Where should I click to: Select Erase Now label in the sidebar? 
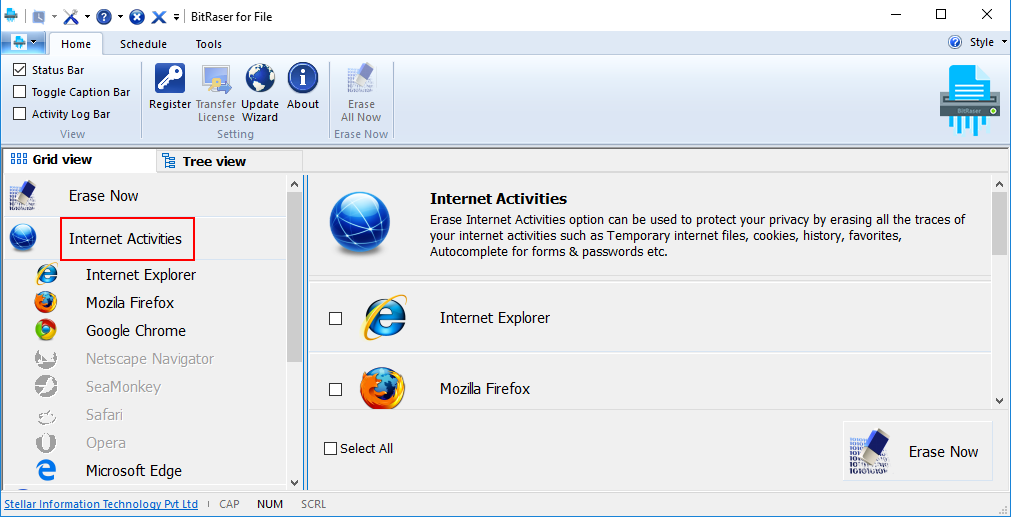click(104, 195)
